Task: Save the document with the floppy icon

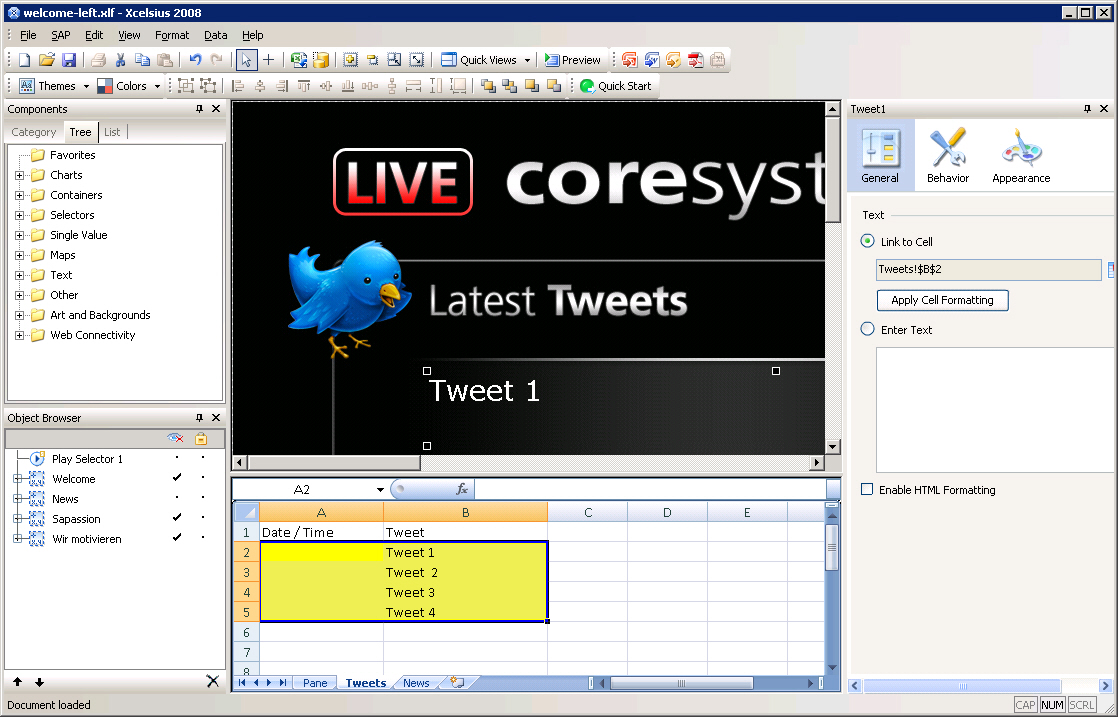Action: point(68,60)
